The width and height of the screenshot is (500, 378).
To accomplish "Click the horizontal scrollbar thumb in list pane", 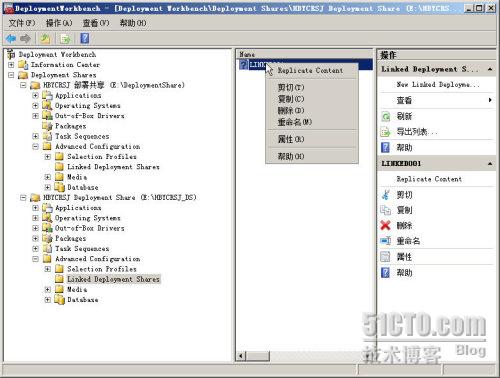I will 258,356.
